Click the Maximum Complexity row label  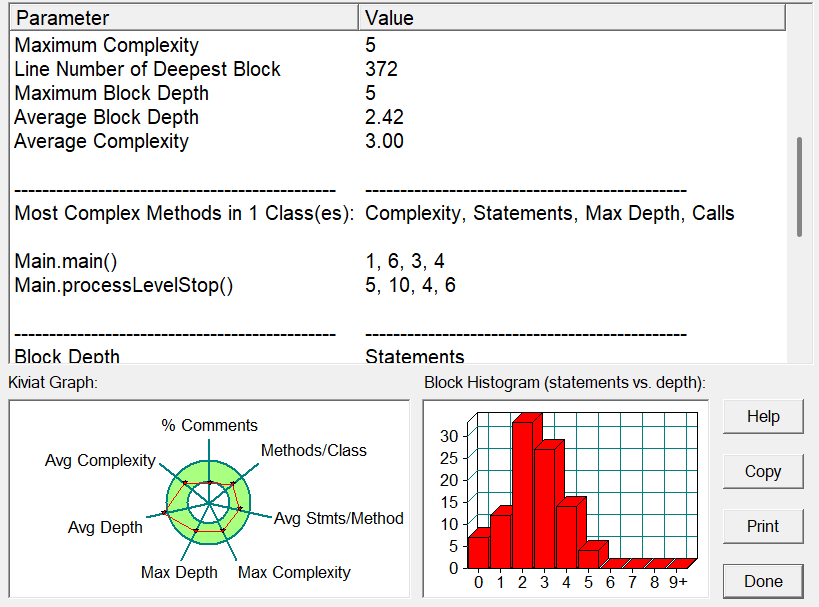coord(107,45)
